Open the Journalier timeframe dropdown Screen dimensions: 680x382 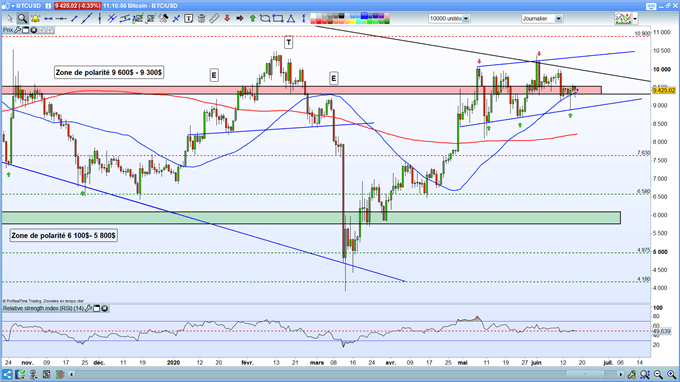542,19
